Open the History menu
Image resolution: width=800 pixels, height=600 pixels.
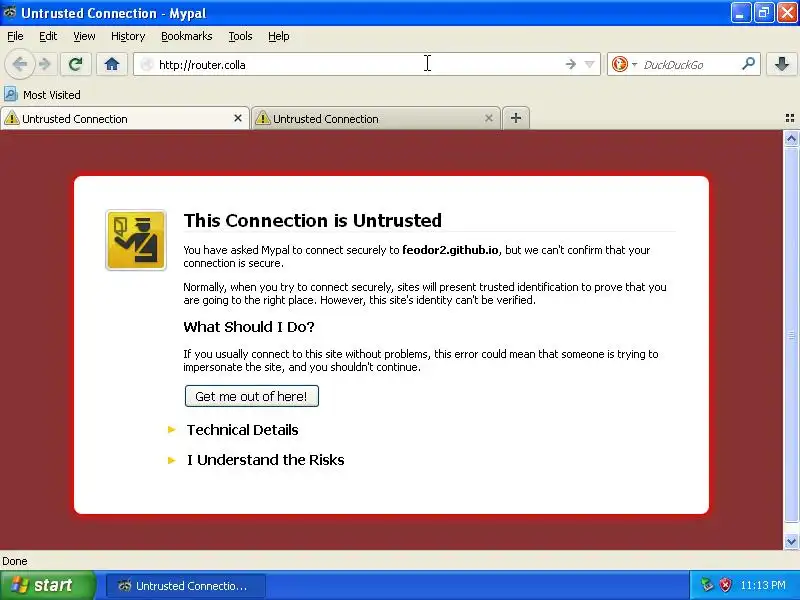[128, 36]
